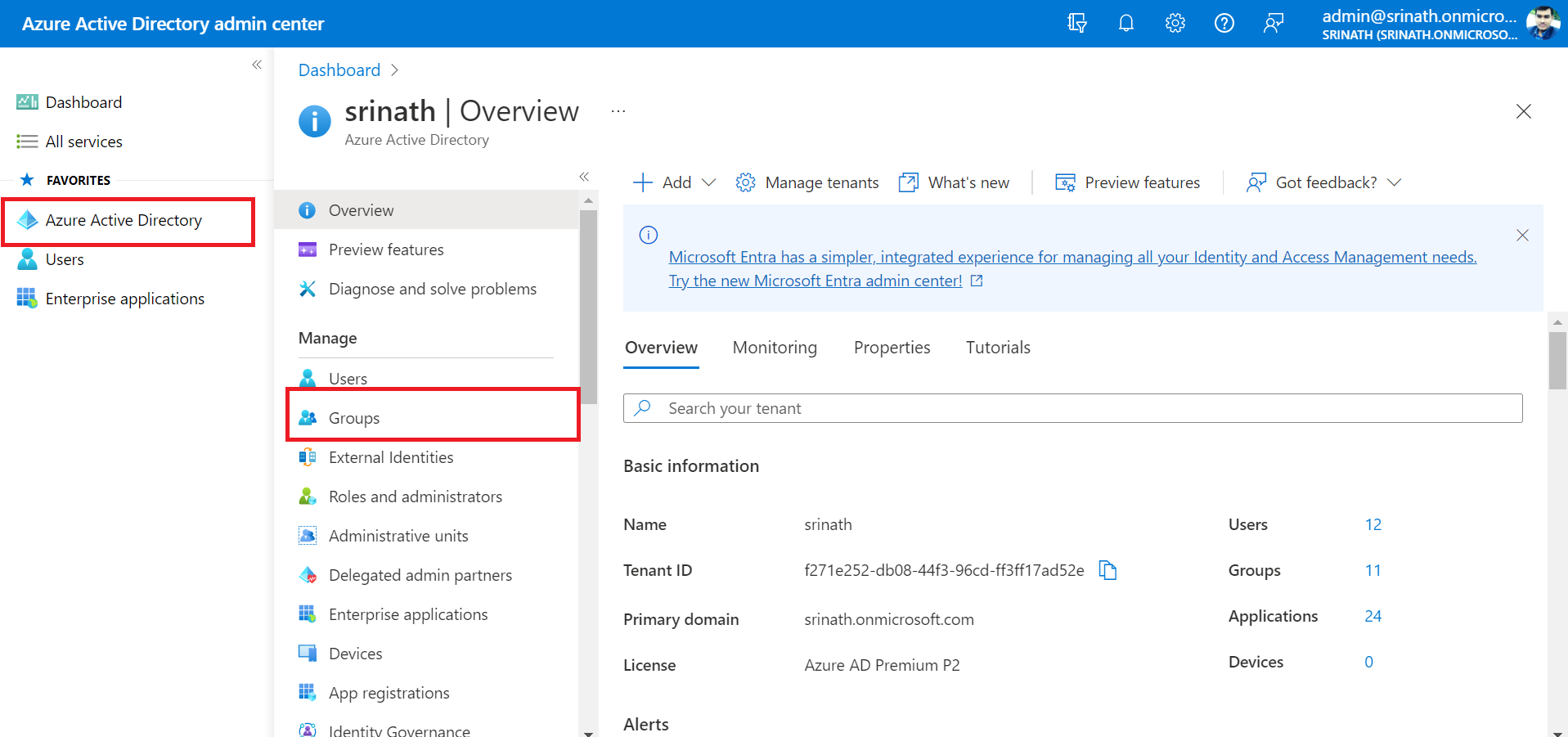This screenshot has height=737, width=1568.
Task: Click the notifications bell icon
Action: 1125,24
